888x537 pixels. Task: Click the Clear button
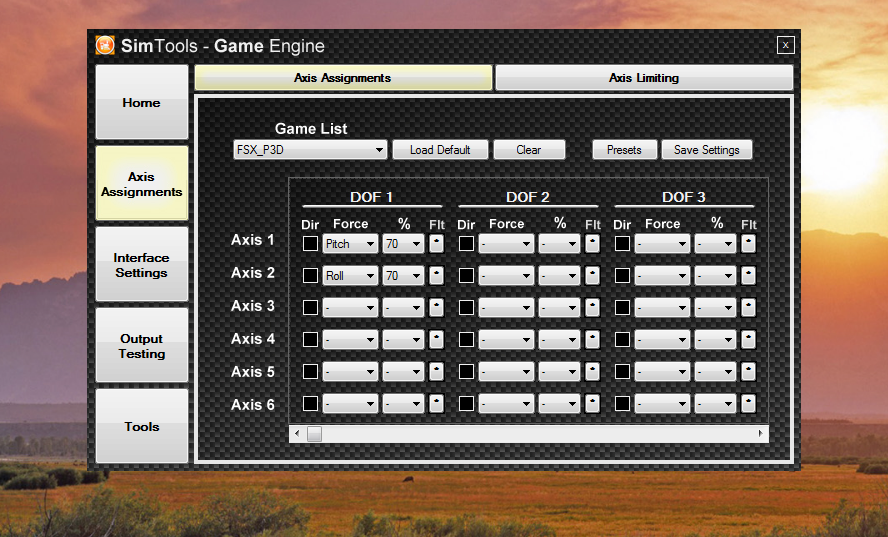click(x=529, y=150)
